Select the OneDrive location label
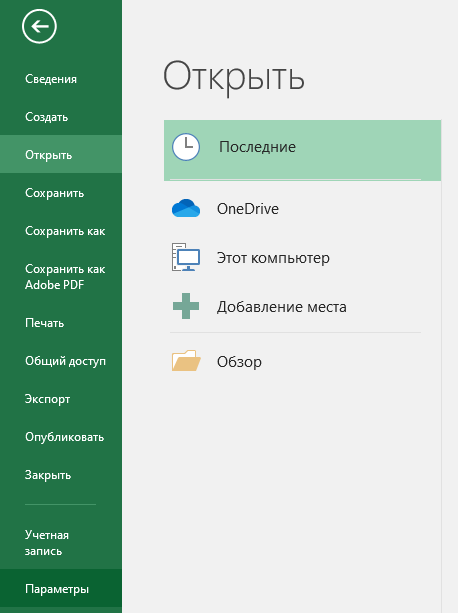This screenshot has width=458, height=613. pos(248,209)
